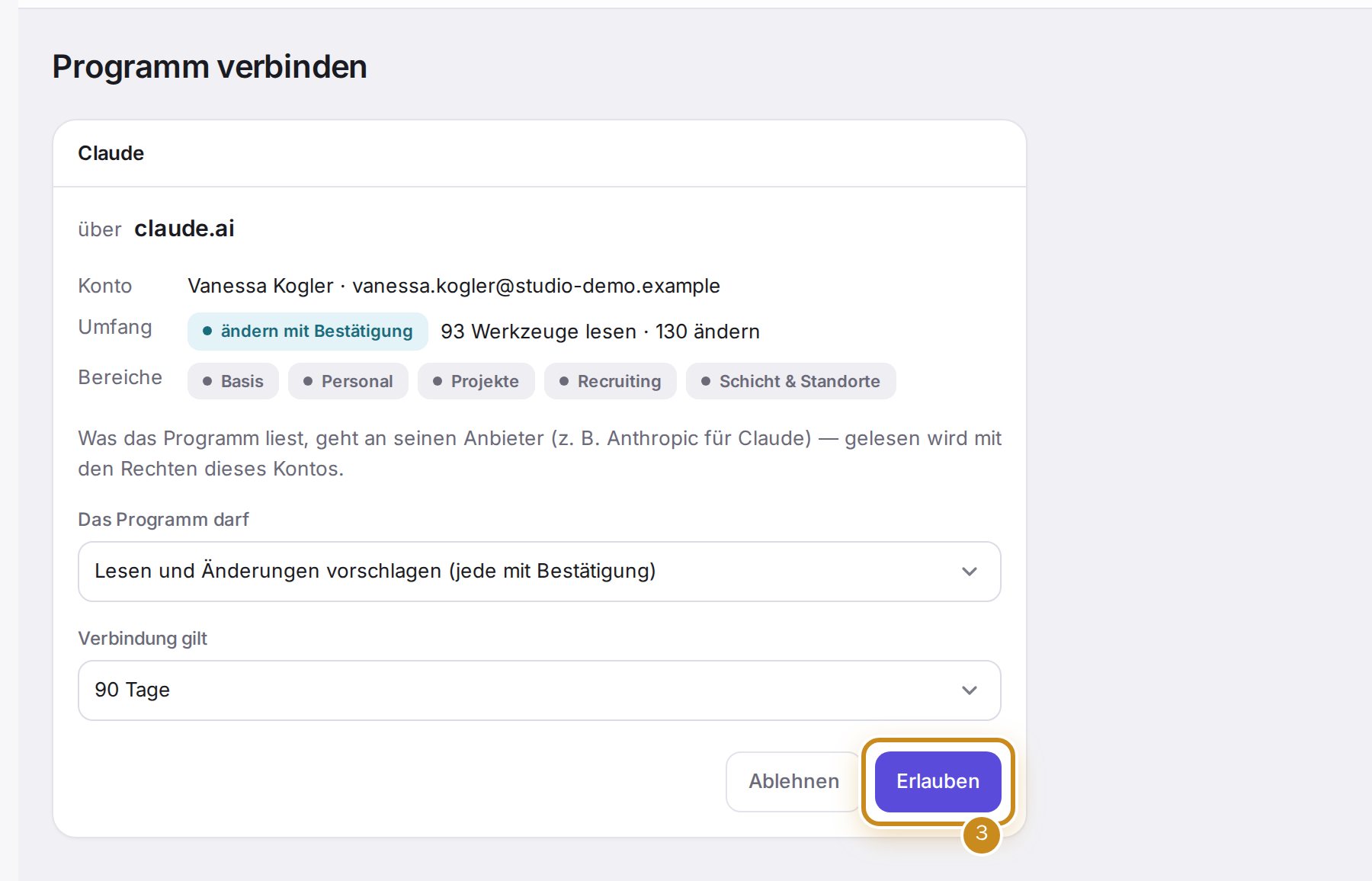The image size is (1372, 881).
Task: Select the Personal area tag
Action: click(348, 381)
